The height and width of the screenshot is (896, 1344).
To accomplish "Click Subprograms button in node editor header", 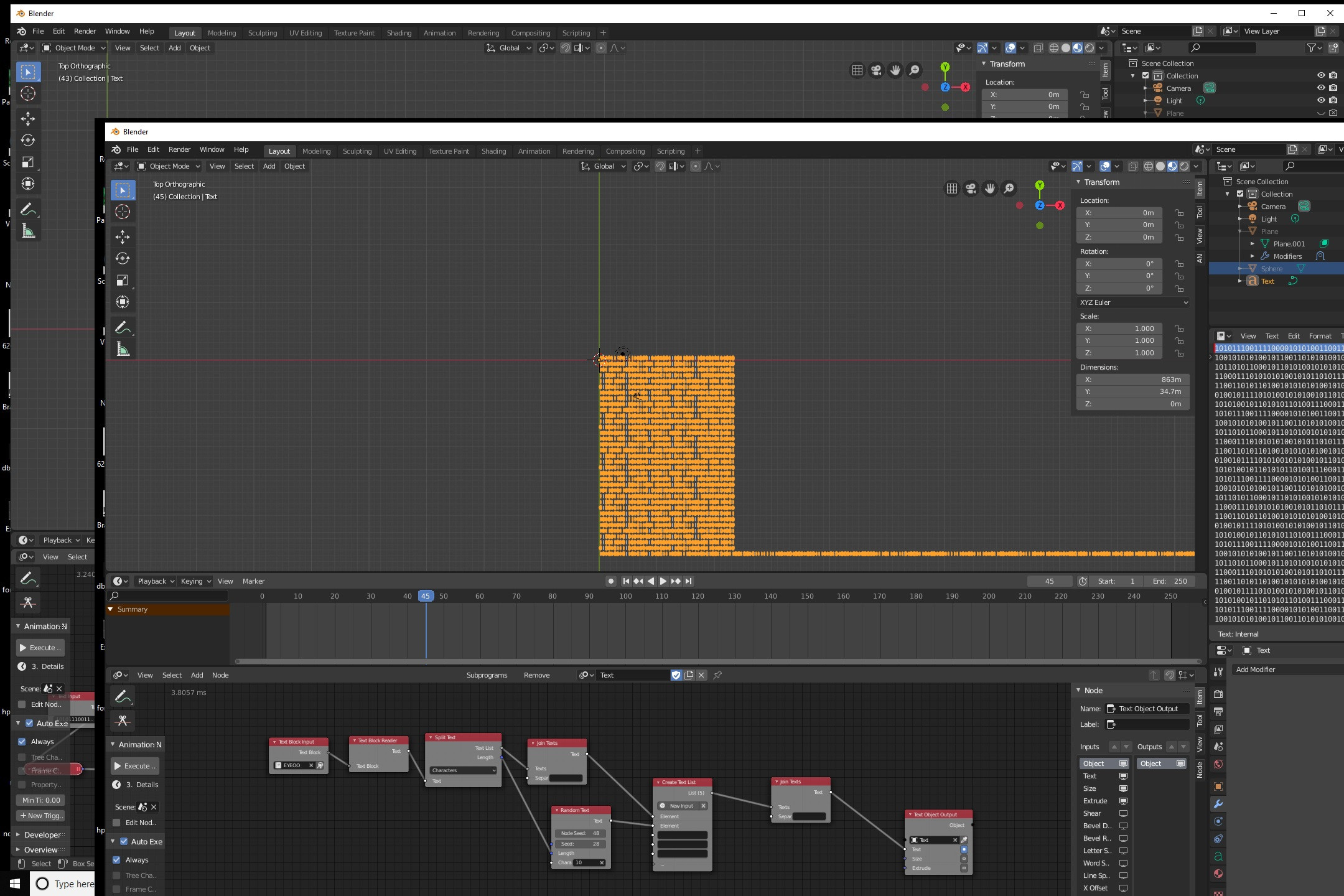I will point(487,675).
